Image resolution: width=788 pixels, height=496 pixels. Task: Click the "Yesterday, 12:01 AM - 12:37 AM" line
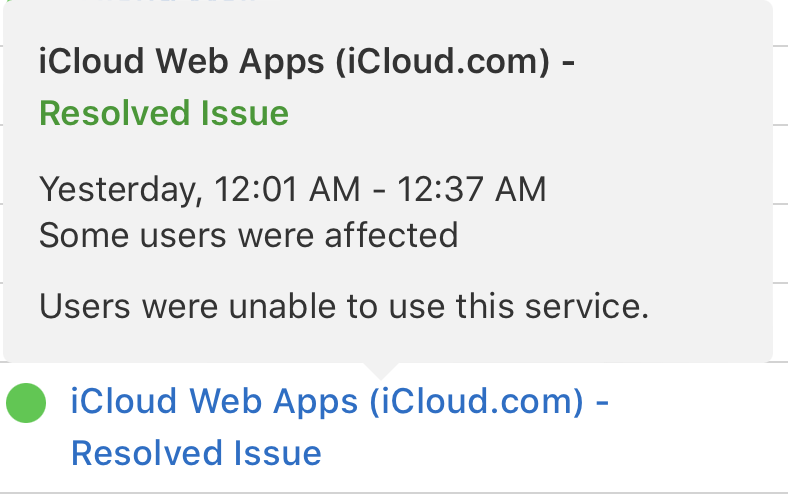pos(292,189)
